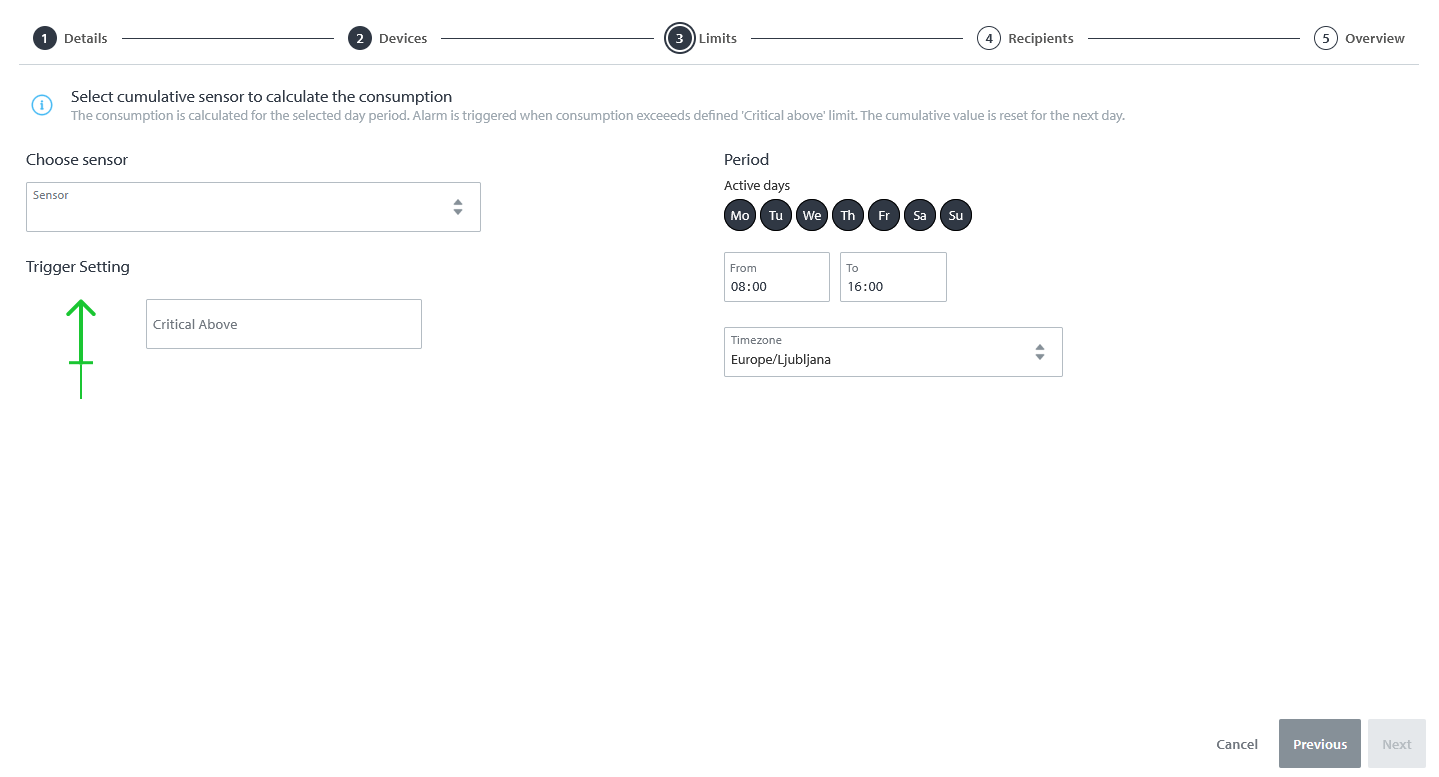Click step 3 Limits circle icon

coord(679,38)
